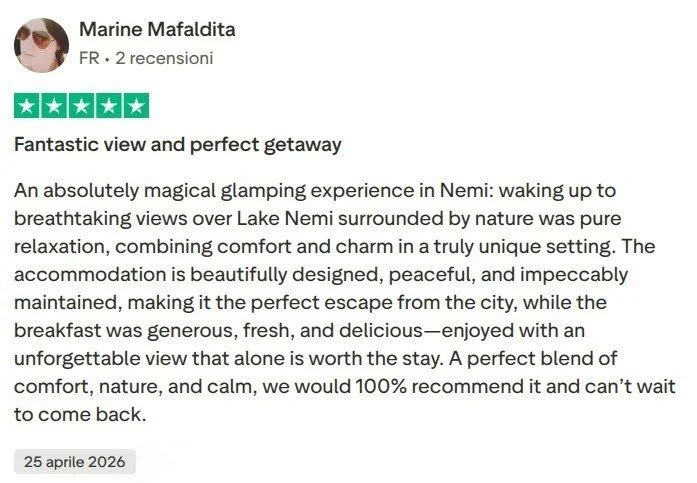This screenshot has height=483, width=697.
Task: Click the first green rating star
Action: [27, 106]
